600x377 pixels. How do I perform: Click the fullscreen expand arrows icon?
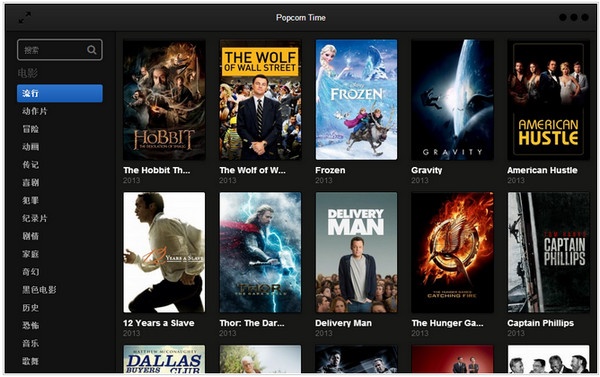pos(25,17)
